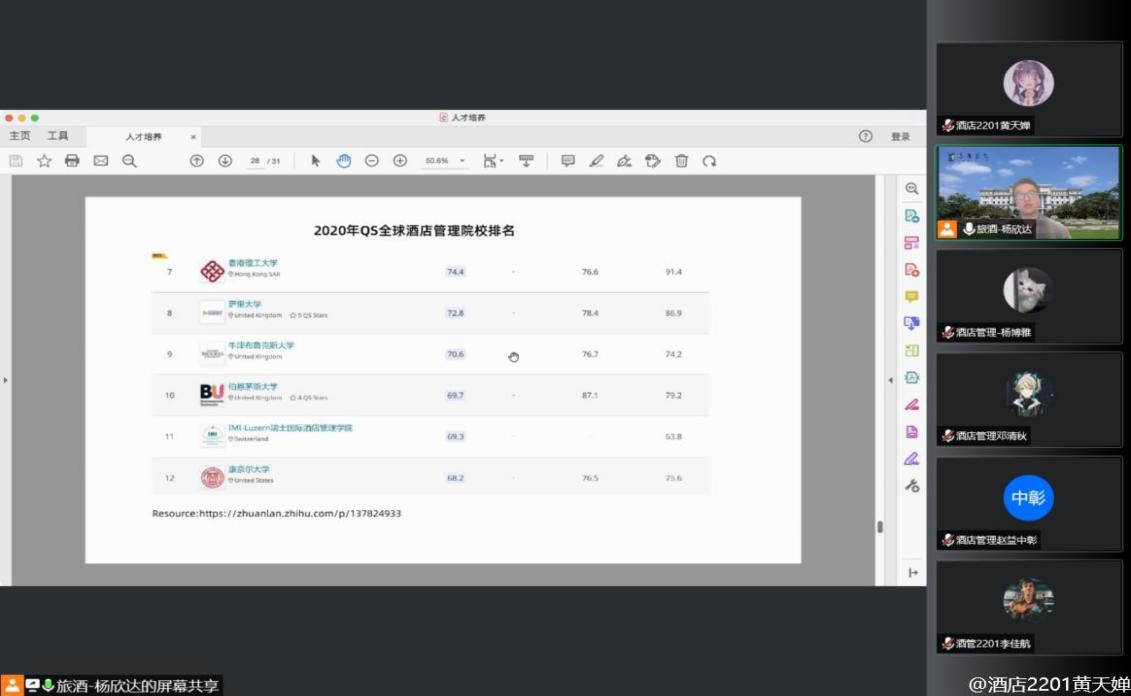The width and height of the screenshot is (1131, 696).
Task: Switch to the arrow selection tool
Action: [x=316, y=161]
